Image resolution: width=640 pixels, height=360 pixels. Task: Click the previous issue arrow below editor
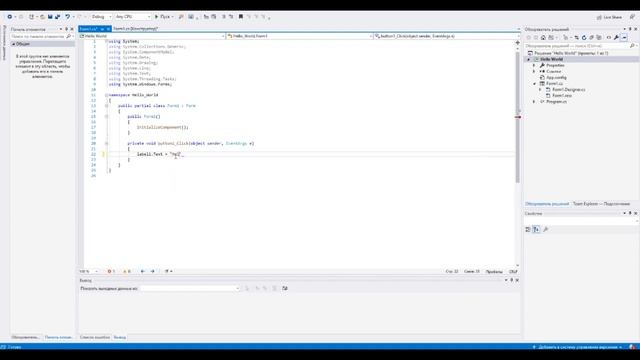(142, 271)
